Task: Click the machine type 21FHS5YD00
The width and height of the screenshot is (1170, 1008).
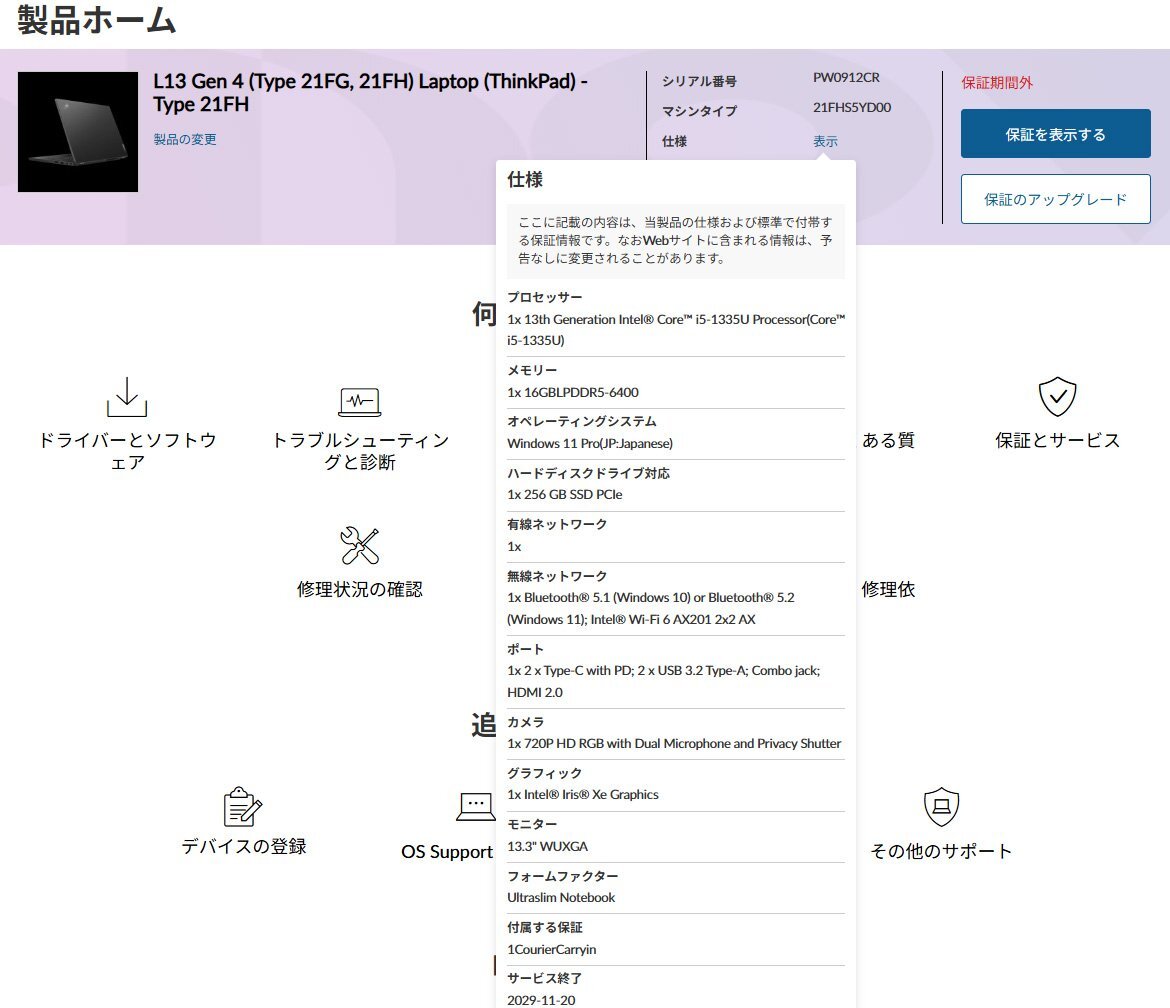Action: coord(852,107)
